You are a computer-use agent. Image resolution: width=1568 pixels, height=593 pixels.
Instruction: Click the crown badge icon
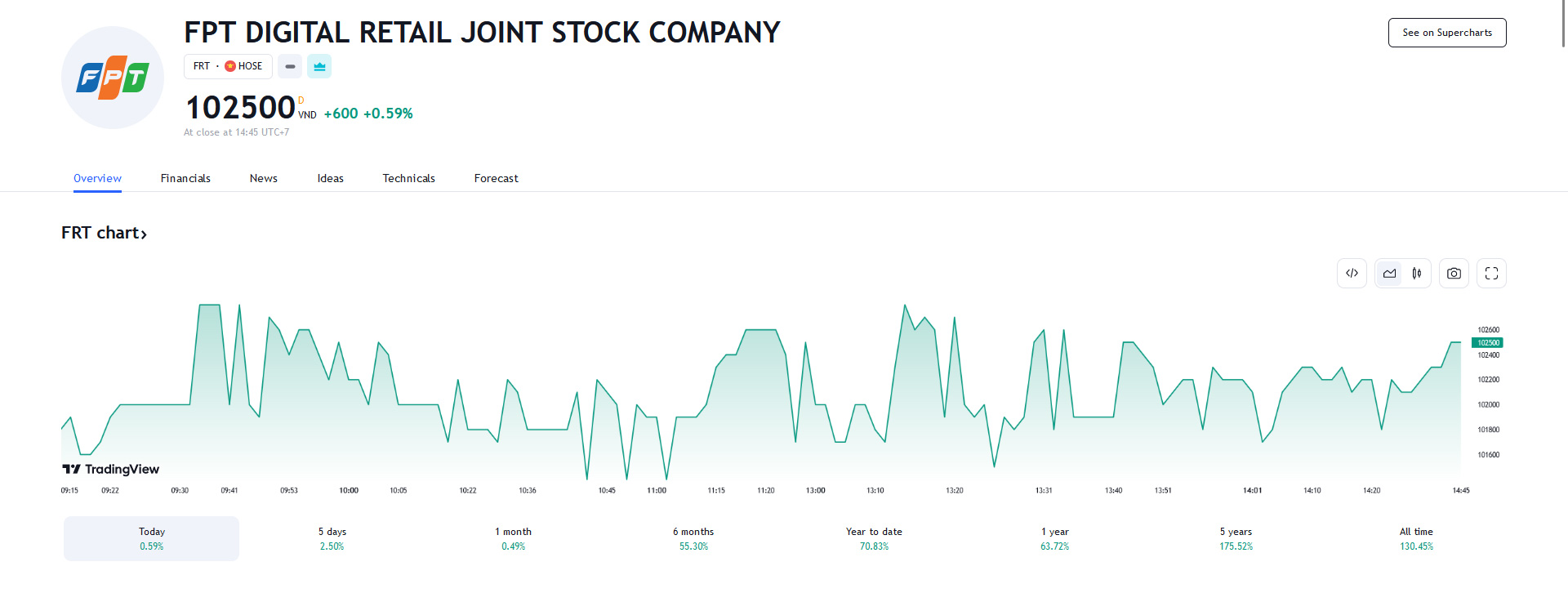tap(319, 66)
